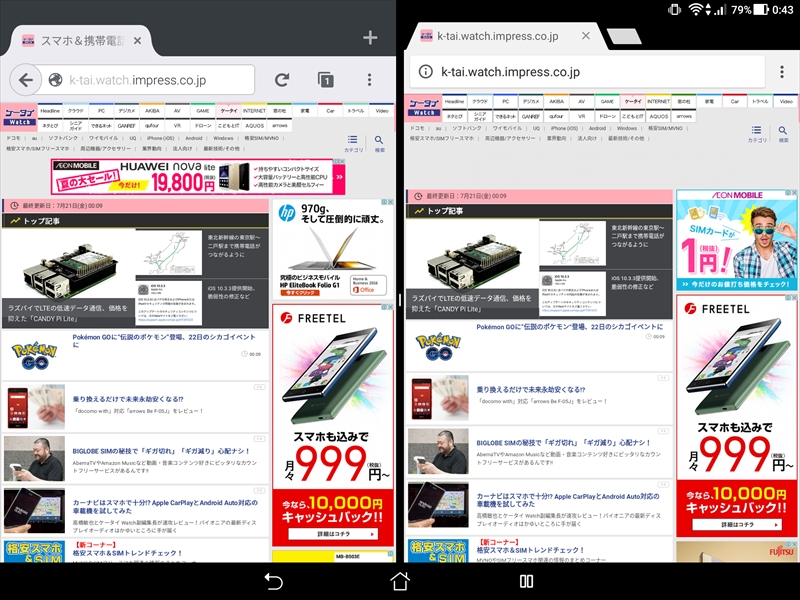The image size is (800, 600).
Task: Close the HUAWEI banner ad with its X icon
Action: pos(340,161)
